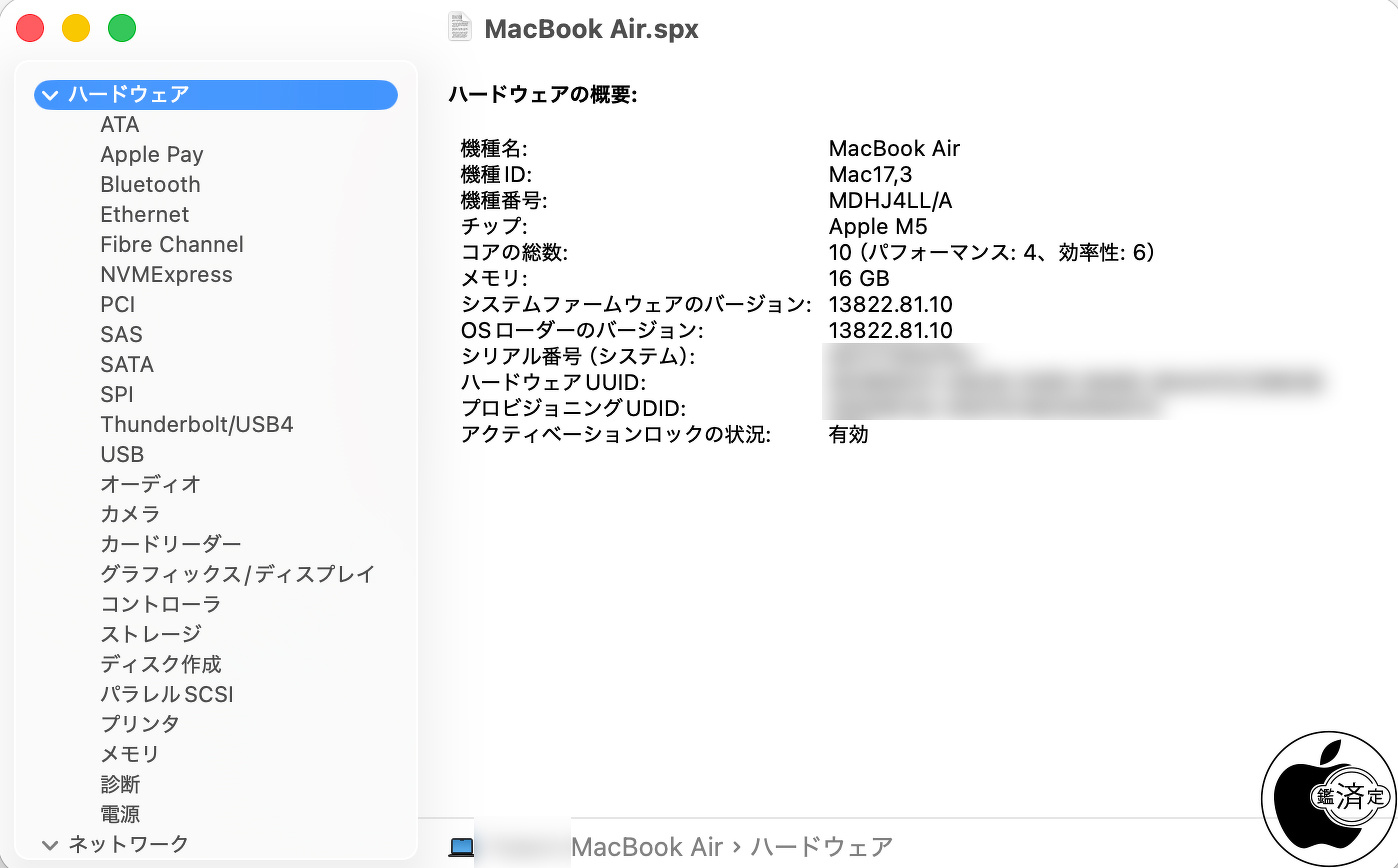This screenshot has height=868, width=1398.
Task: Open the Bluetooth hardware section
Action: 150,185
